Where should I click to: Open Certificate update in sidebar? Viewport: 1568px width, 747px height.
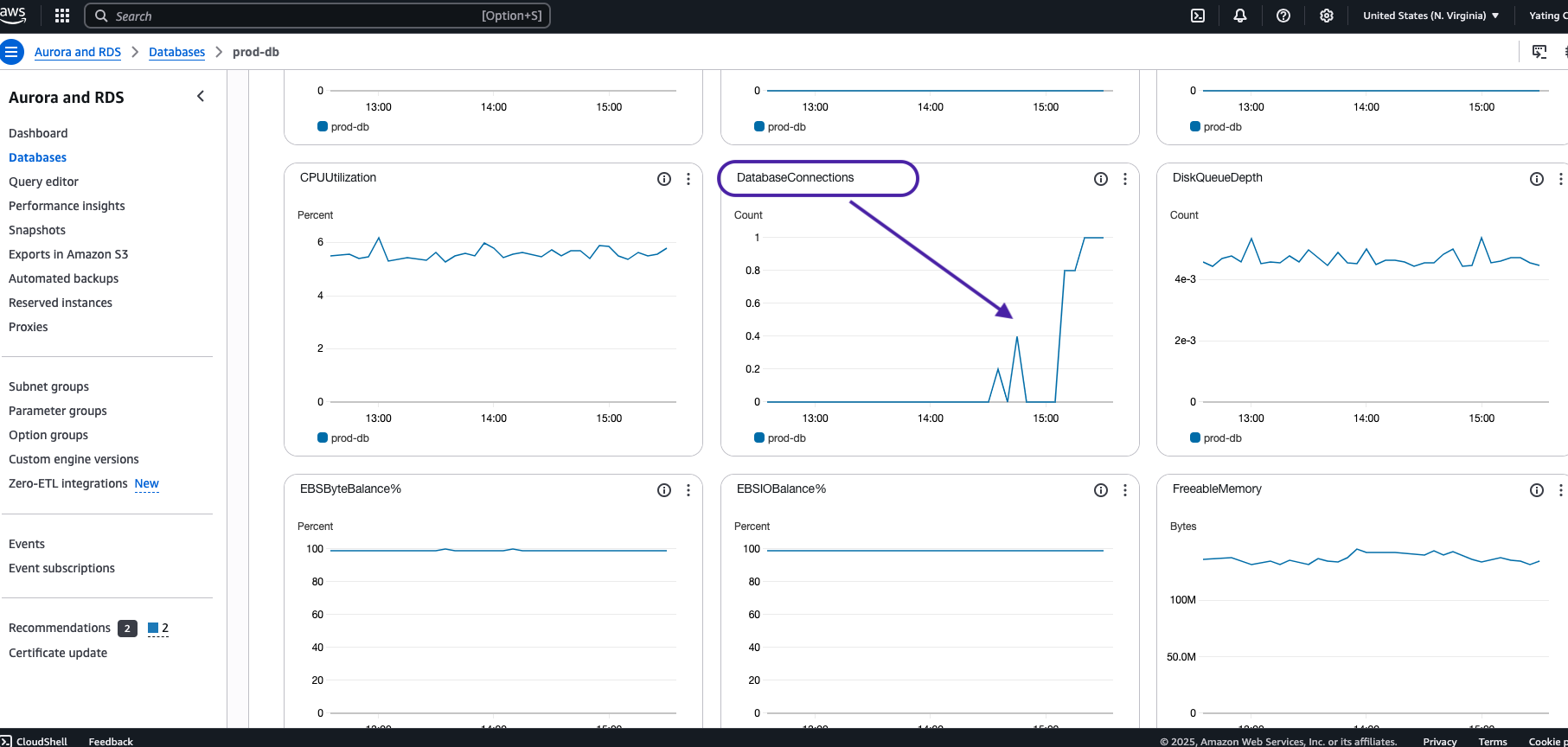pos(58,653)
